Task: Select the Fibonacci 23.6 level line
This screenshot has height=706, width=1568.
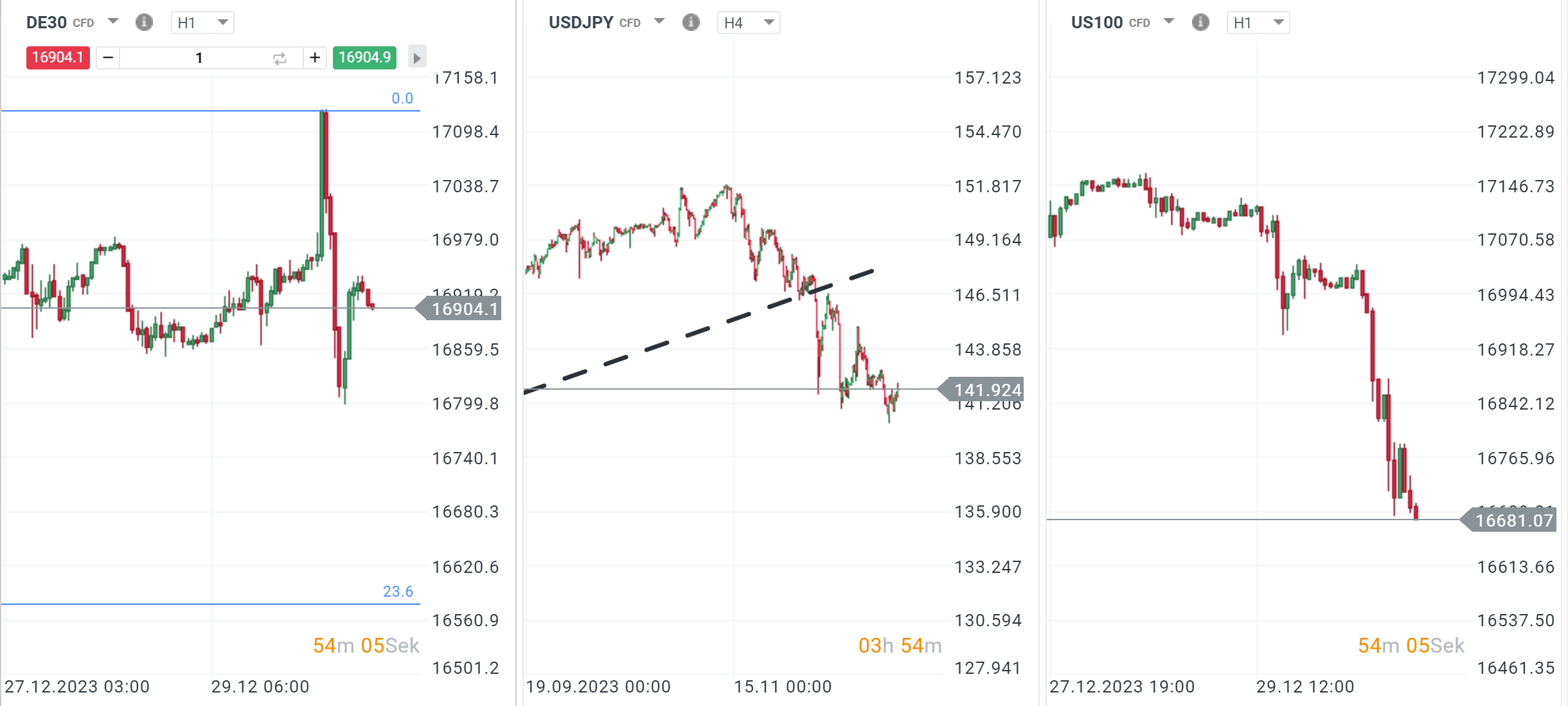Action: [193, 604]
